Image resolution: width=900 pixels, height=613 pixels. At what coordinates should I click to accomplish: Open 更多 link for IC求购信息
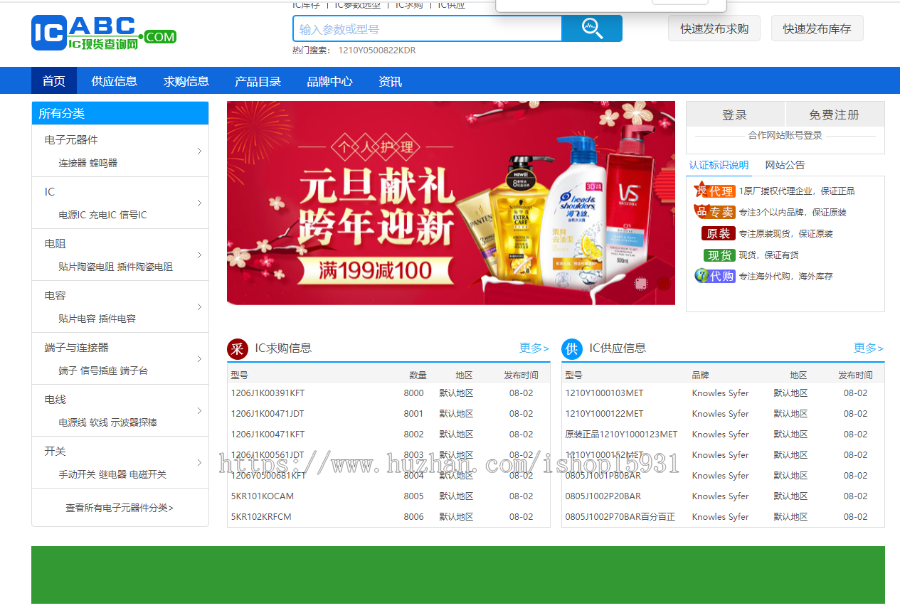(x=534, y=348)
